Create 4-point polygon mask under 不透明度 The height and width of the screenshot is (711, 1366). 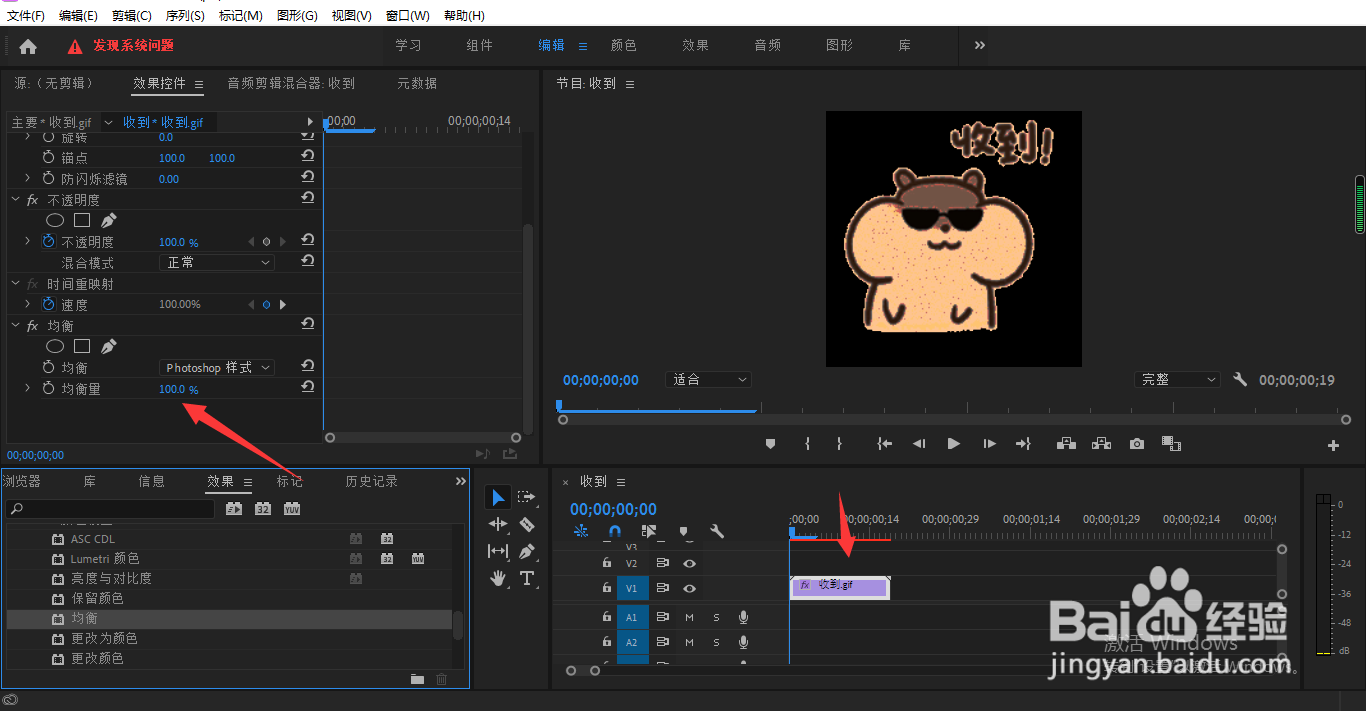click(x=82, y=220)
